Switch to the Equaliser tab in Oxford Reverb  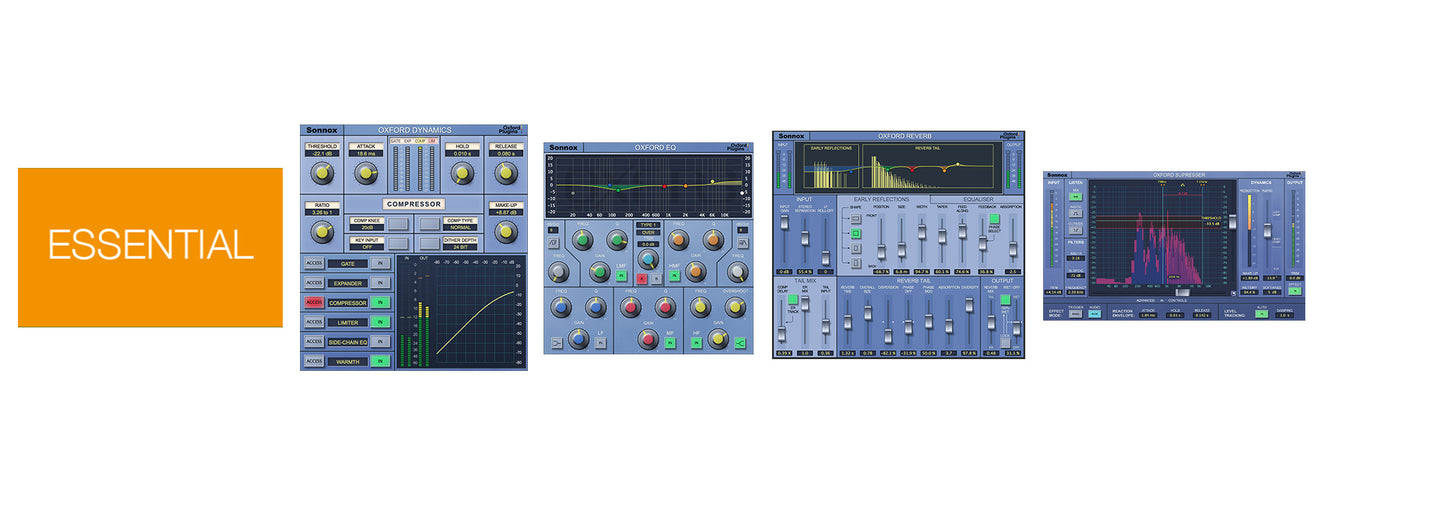976,200
